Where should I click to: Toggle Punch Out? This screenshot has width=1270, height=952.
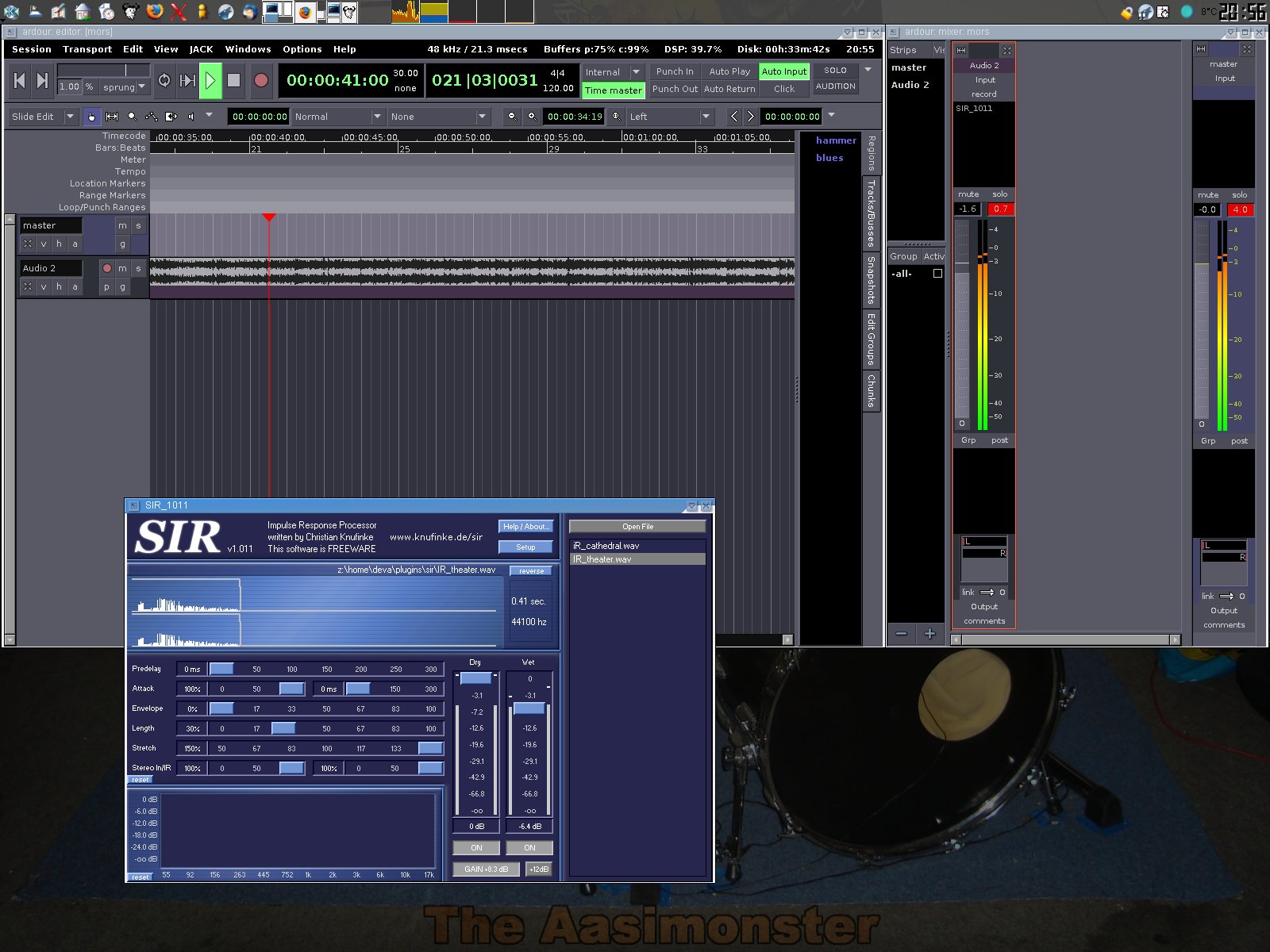675,89
